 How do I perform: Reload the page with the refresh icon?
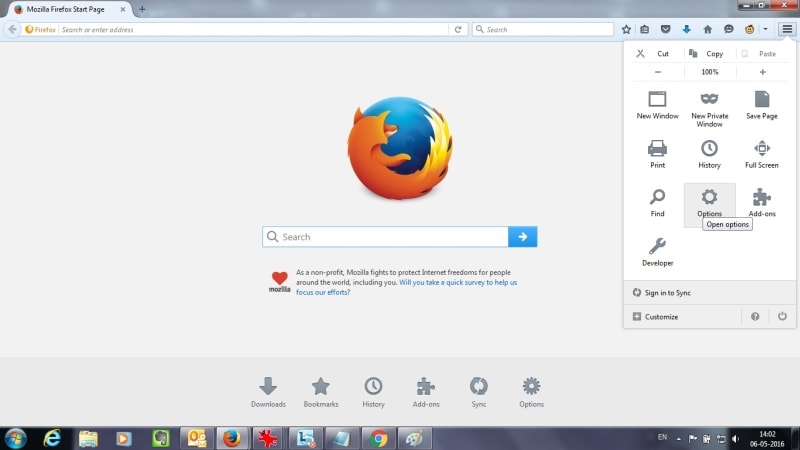(x=458, y=30)
